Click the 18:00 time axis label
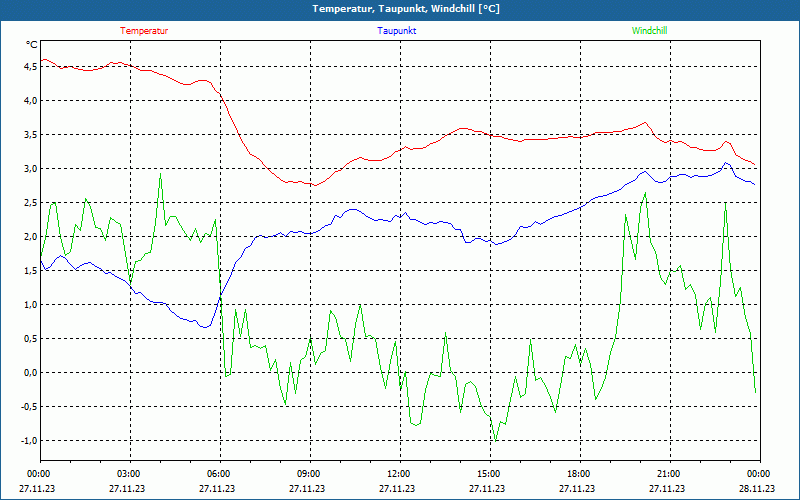This screenshot has height=500, width=800. pos(580,474)
